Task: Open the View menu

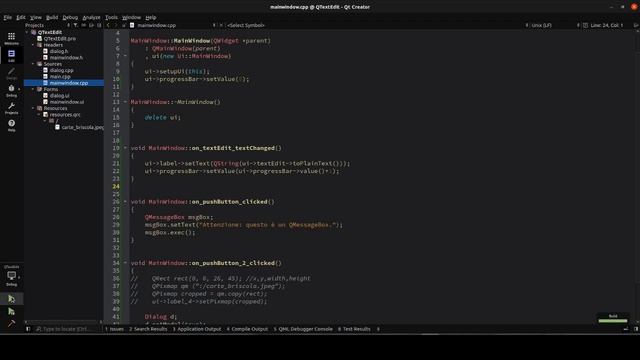Action: pos(36,18)
